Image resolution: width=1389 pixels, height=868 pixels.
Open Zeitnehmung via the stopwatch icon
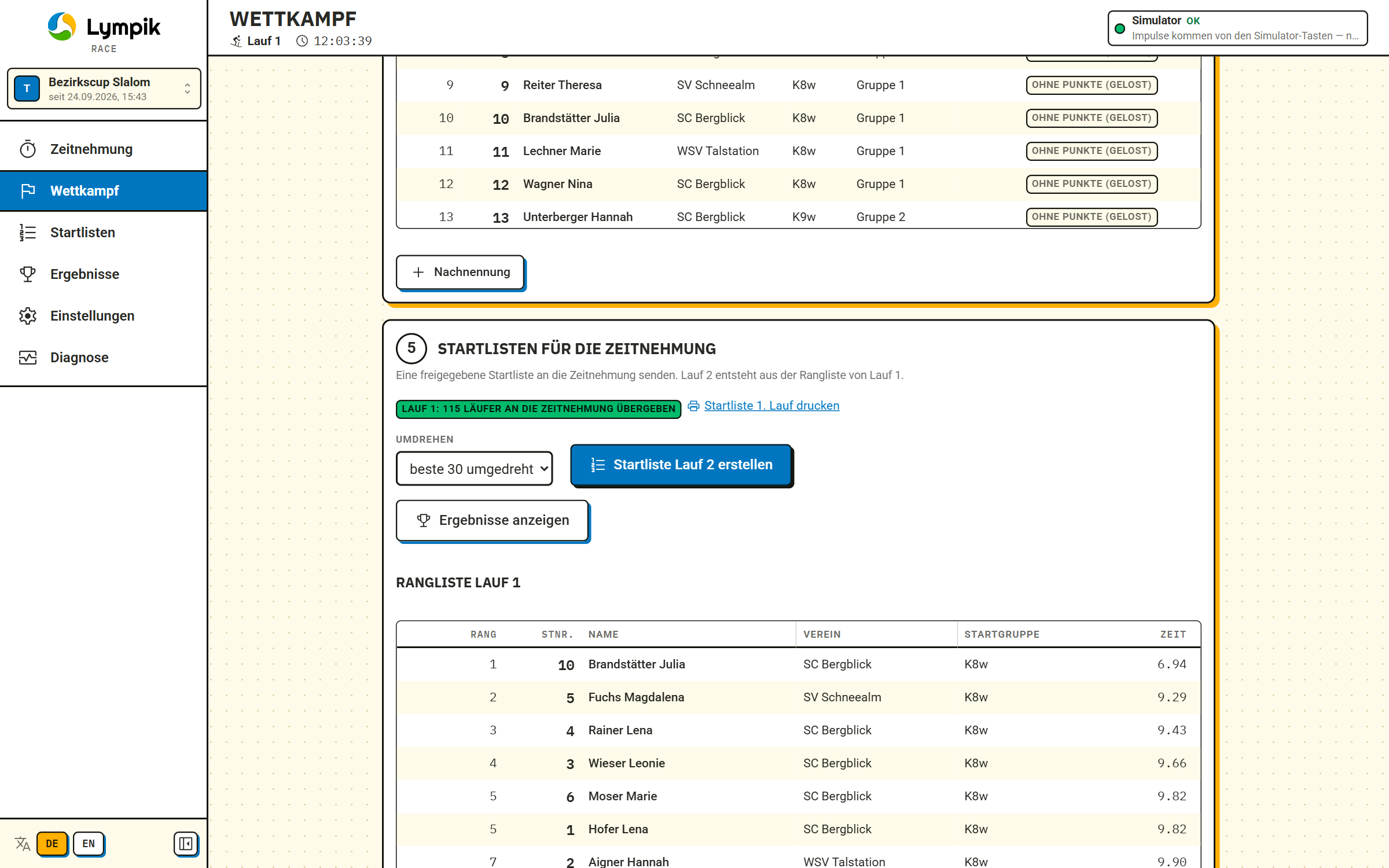pyautogui.click(x=28, y=149)
